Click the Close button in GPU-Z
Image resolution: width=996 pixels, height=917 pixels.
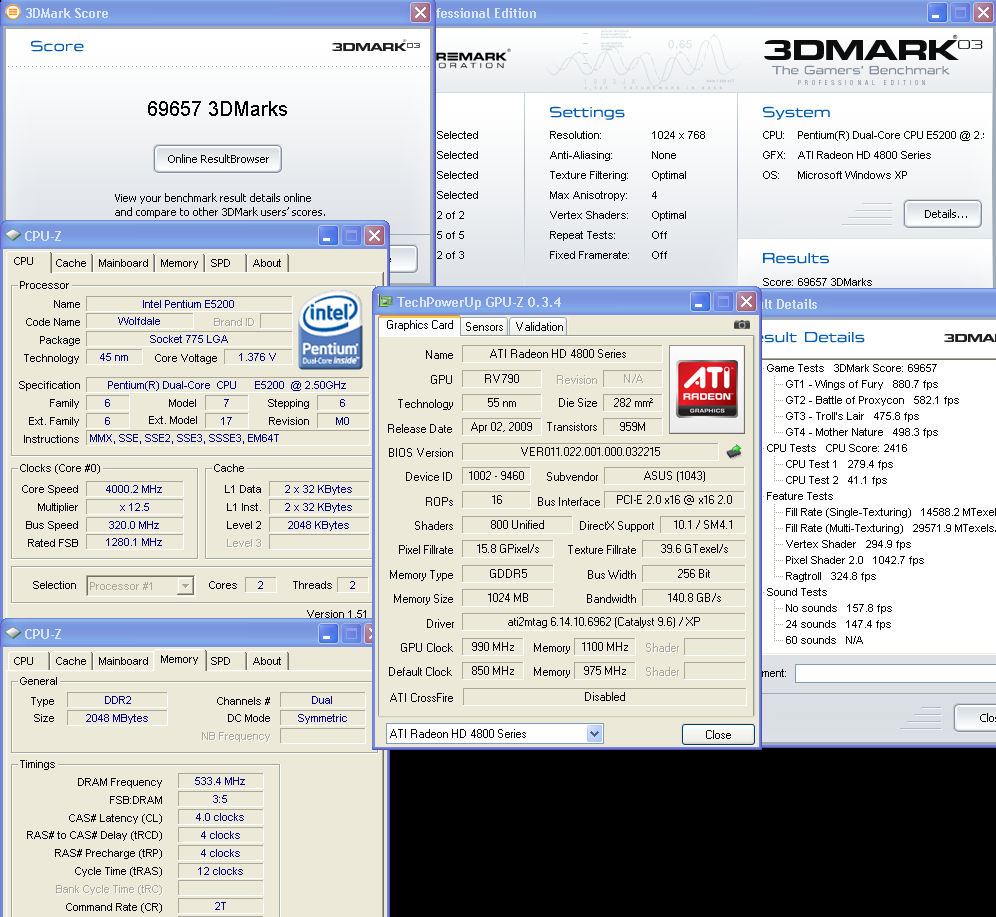(x=718, y=734)
